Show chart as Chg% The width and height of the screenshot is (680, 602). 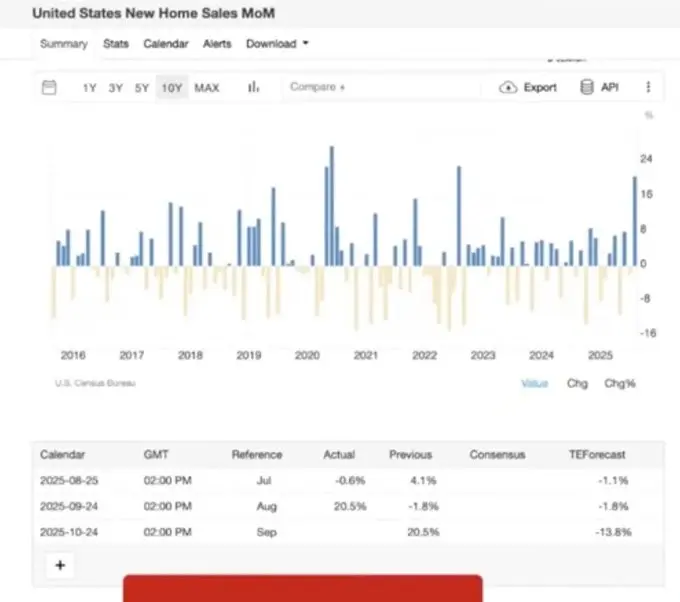[619, 383]
